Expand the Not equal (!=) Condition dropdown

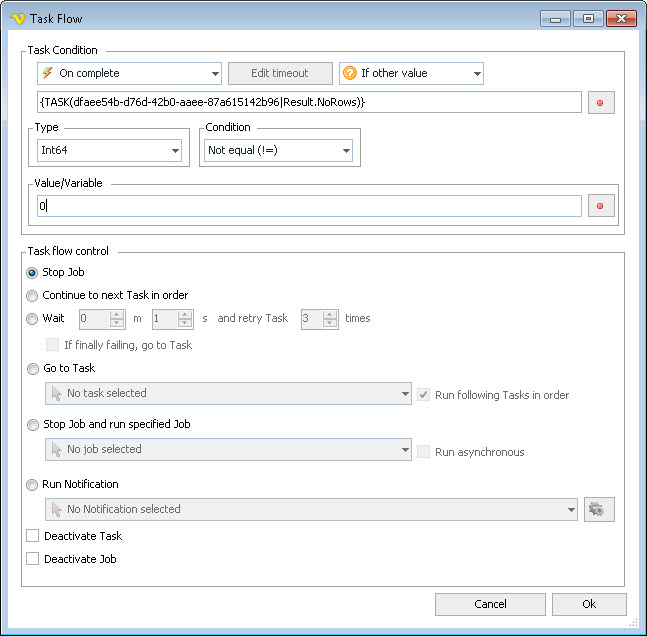278,150
